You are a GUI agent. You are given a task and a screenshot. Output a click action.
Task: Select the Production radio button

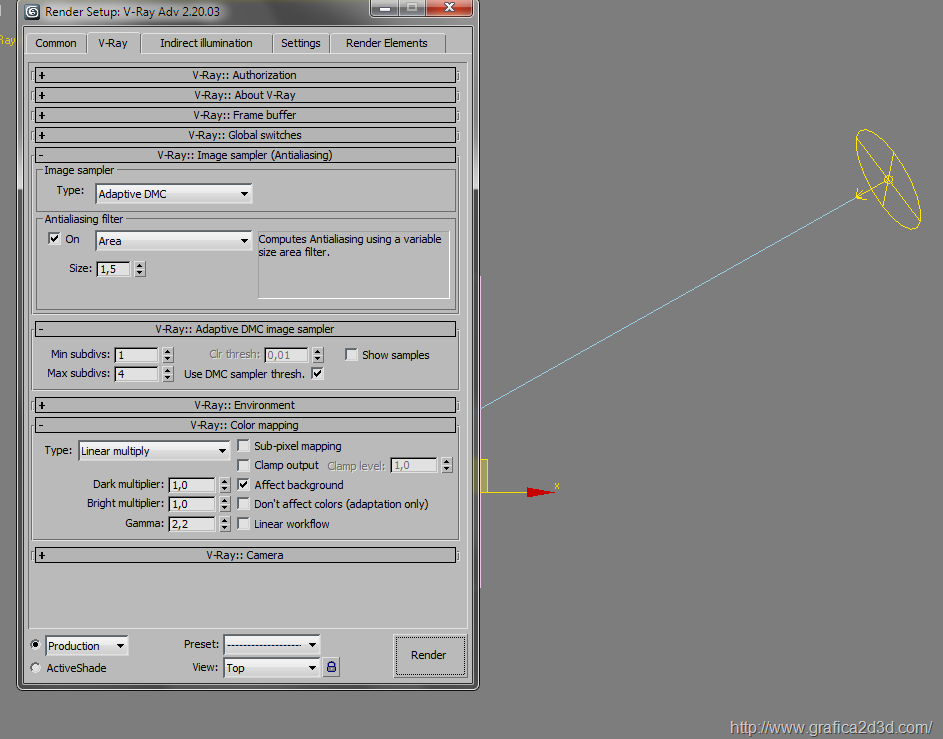click(x=35, y=645)
